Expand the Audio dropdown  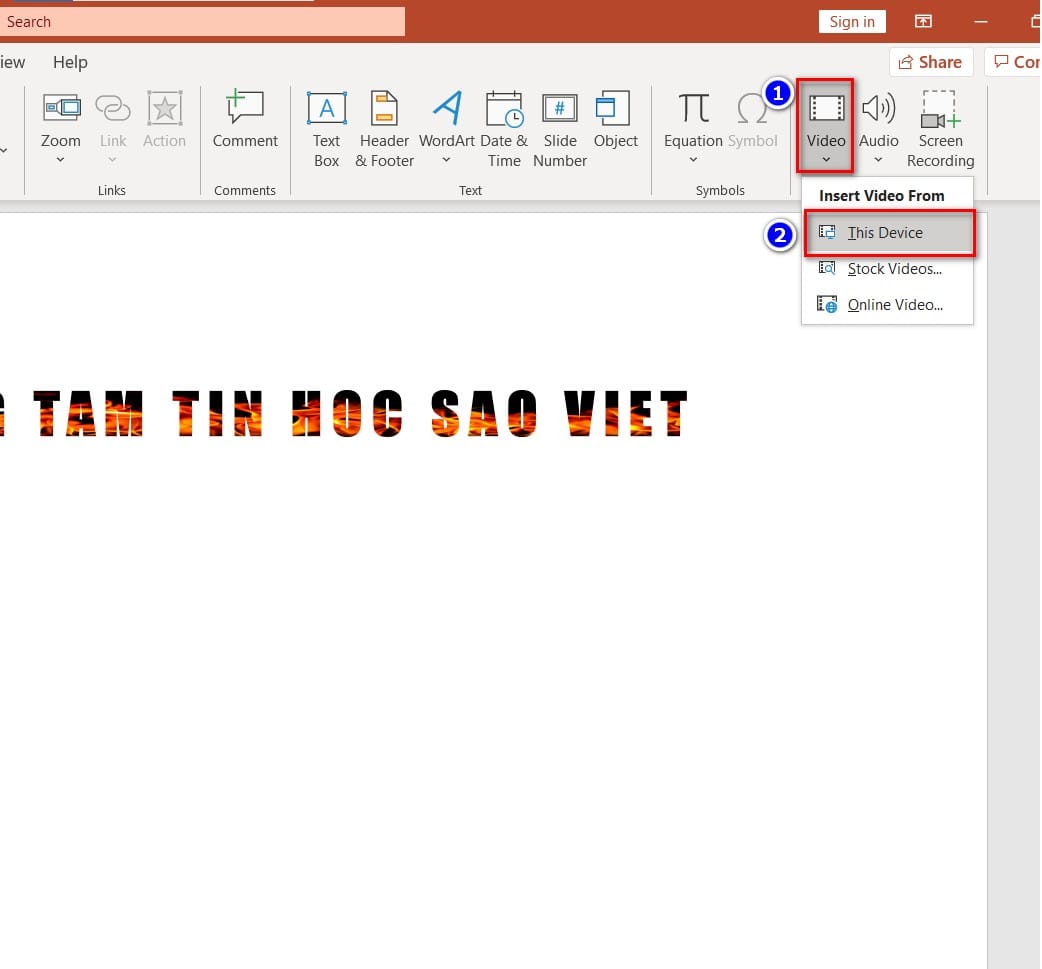pos(878,160)
